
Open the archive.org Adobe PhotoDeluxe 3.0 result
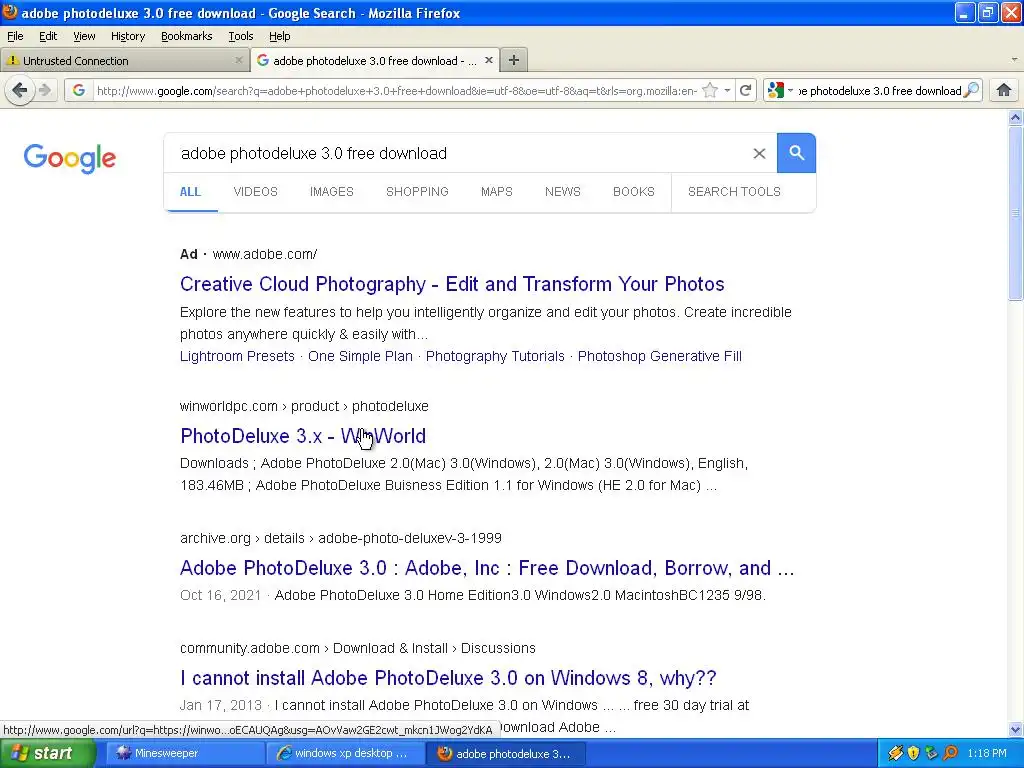coord(487,568)
